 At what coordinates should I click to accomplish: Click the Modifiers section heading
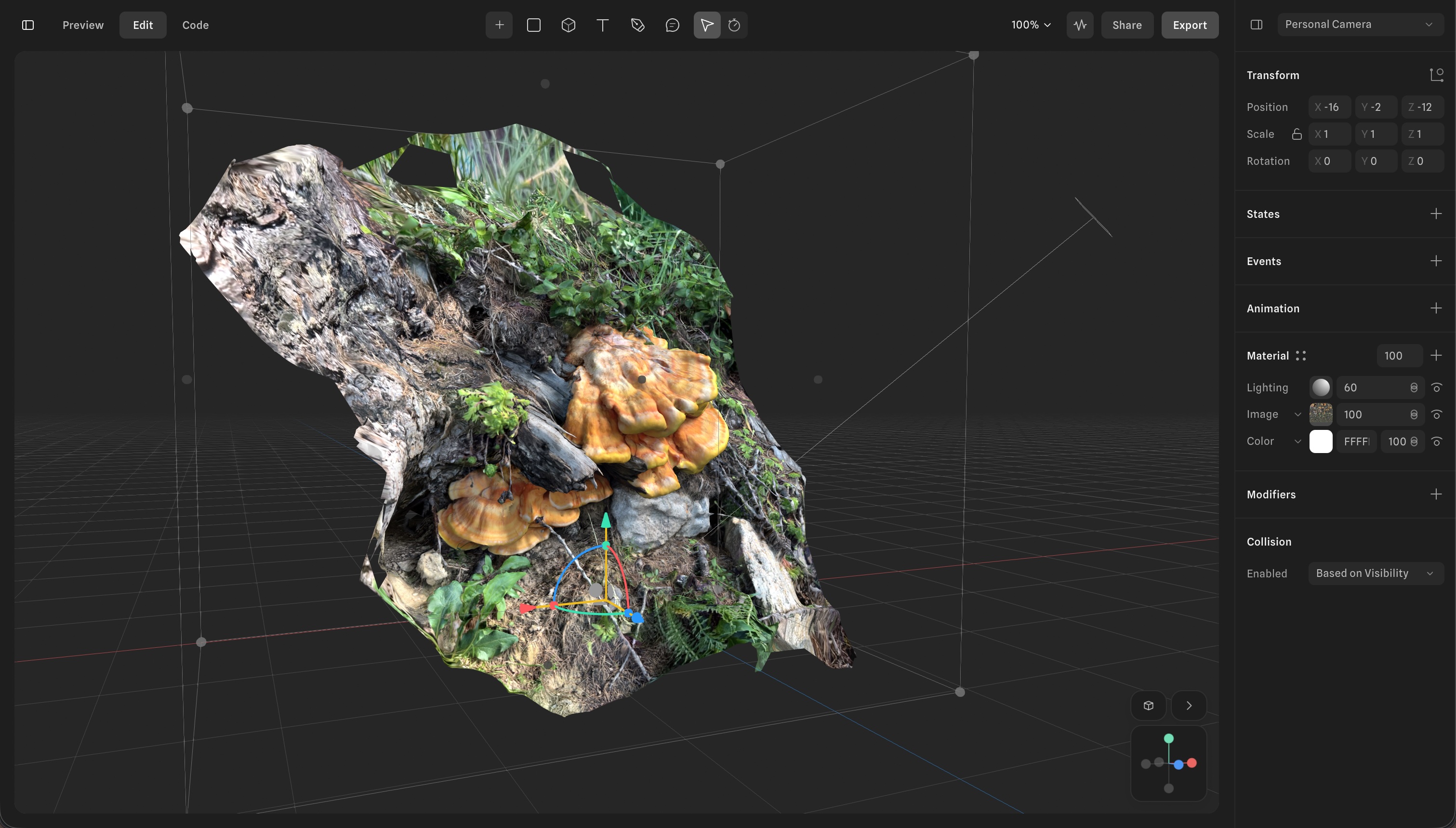(x=1271, y=494)
